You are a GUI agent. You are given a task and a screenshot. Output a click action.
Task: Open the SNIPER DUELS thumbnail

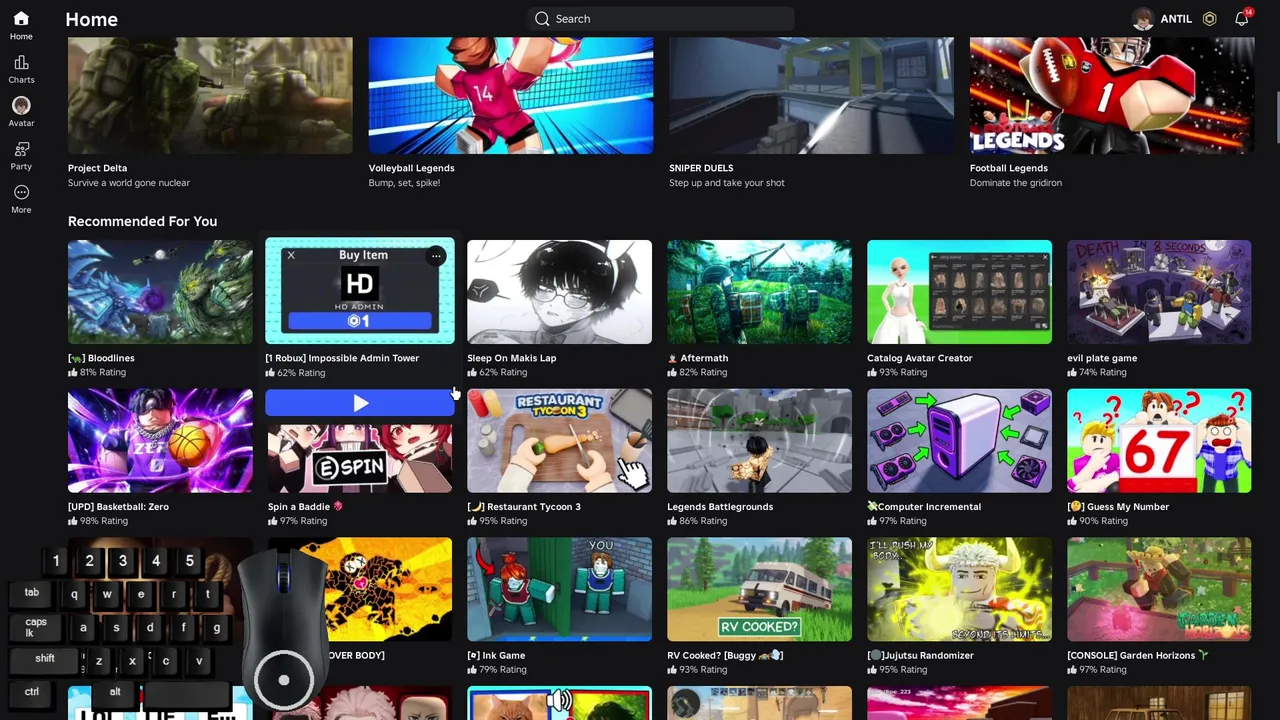811,96
